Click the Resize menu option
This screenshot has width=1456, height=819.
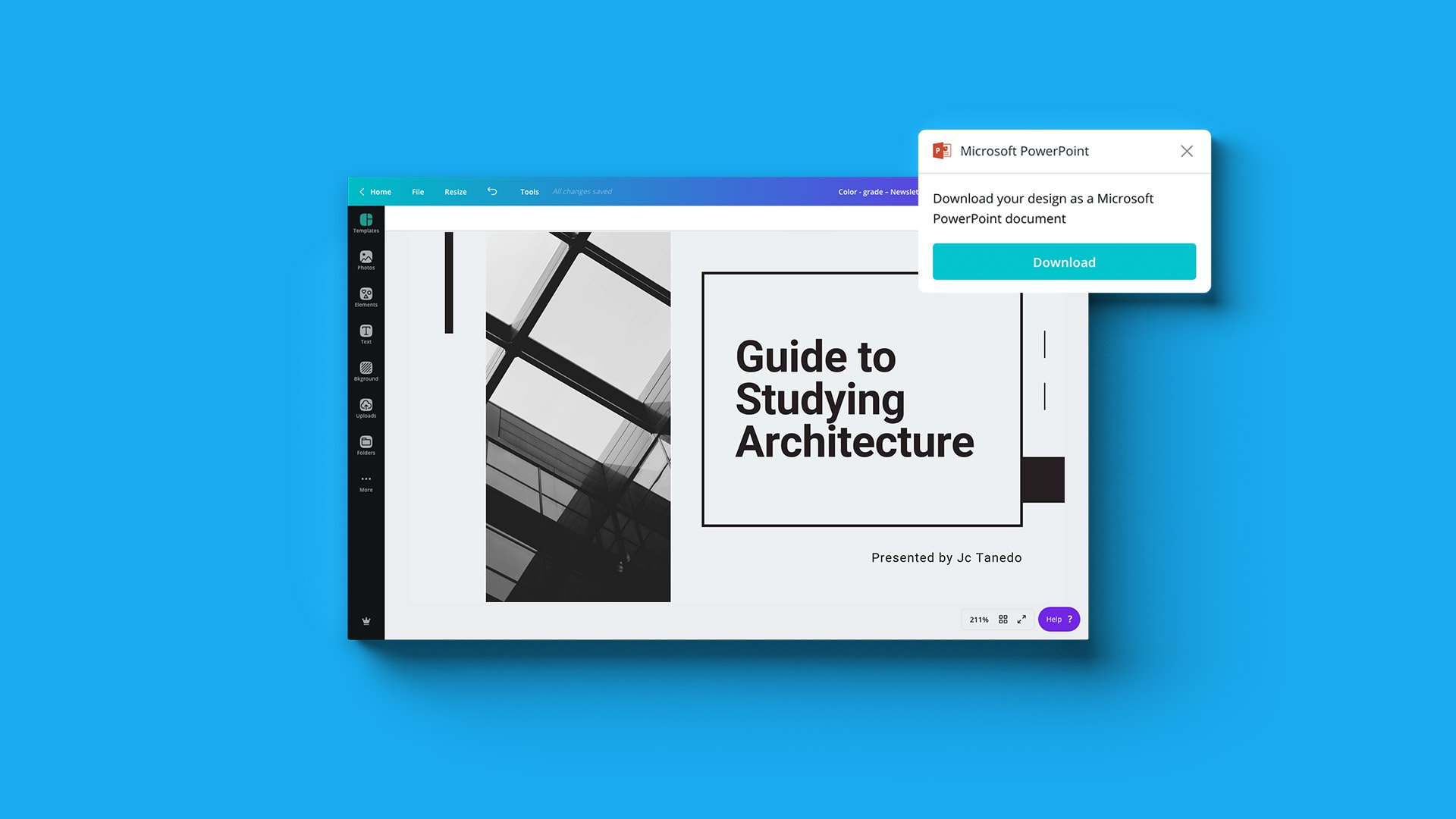(455, 191)
